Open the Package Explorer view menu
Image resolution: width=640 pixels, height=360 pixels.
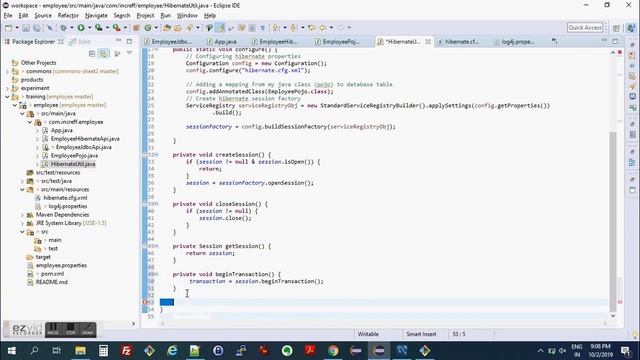coord(129,53)
